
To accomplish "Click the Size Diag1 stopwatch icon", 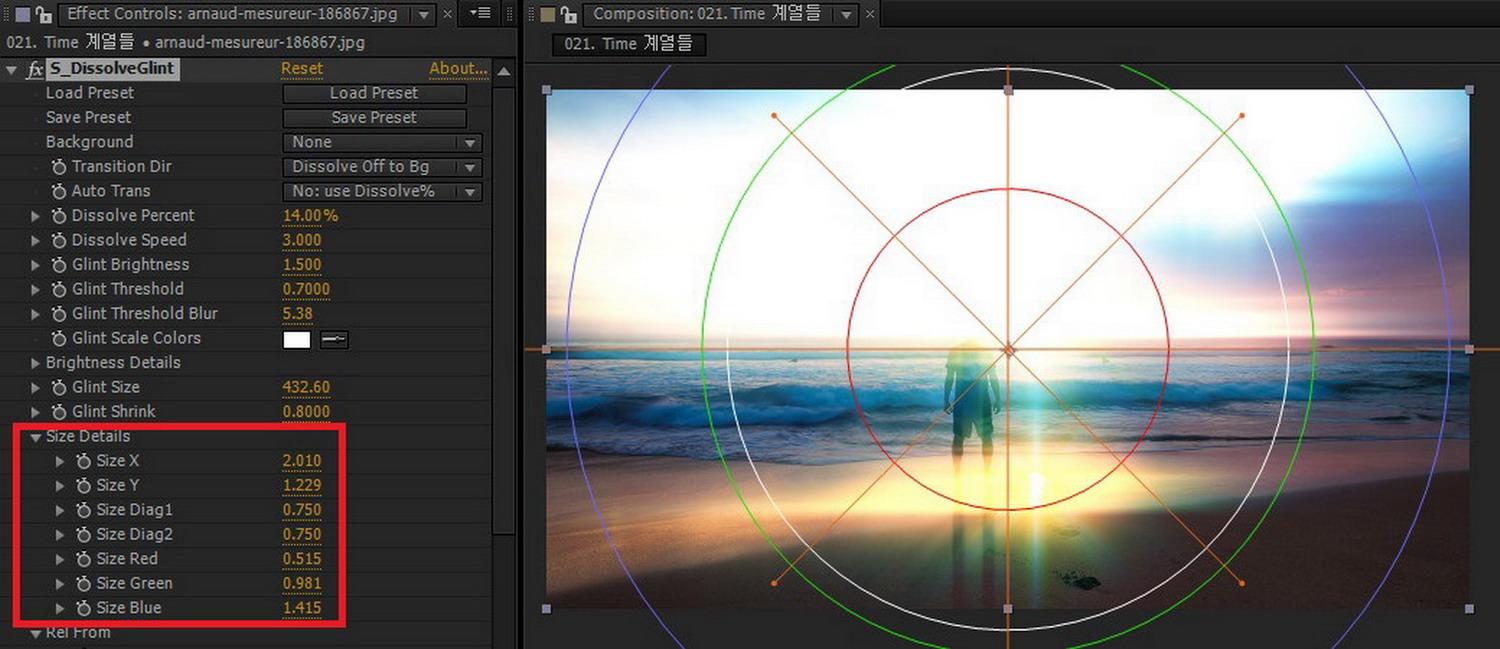I will click(84, 510).
